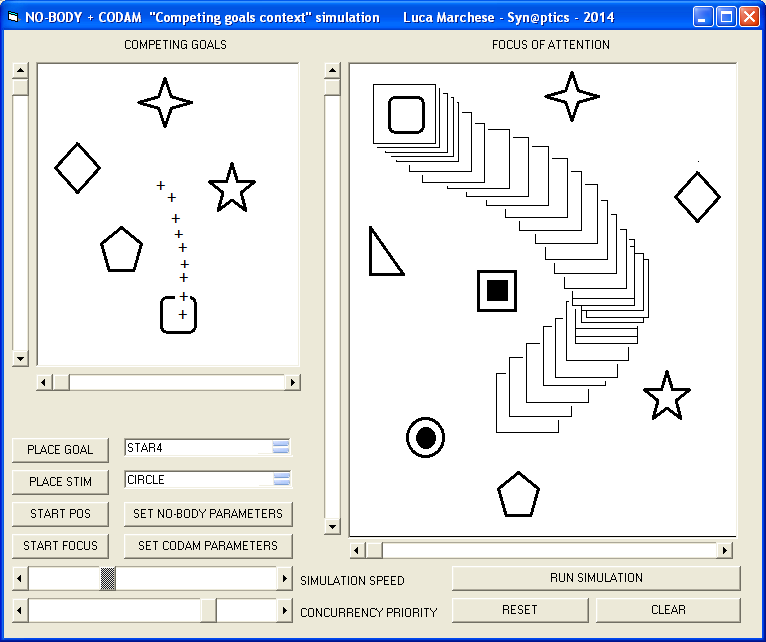Select the filled square stimulus shape

(497, 291)
